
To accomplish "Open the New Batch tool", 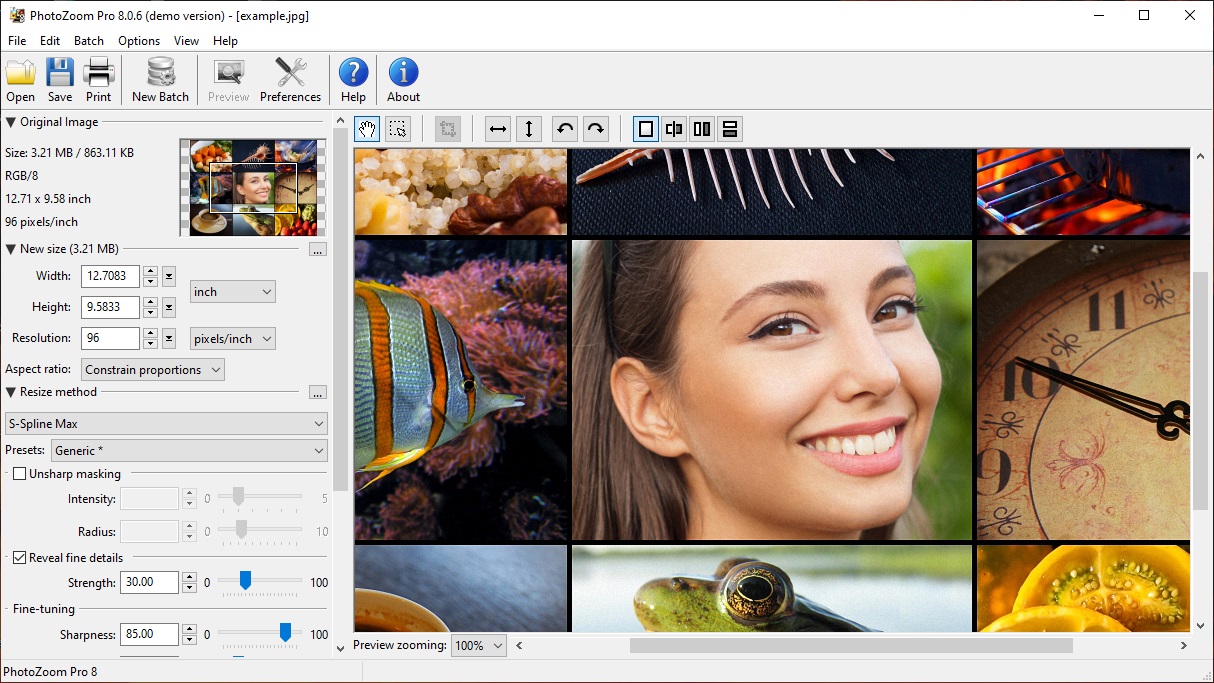I will 160,79.
